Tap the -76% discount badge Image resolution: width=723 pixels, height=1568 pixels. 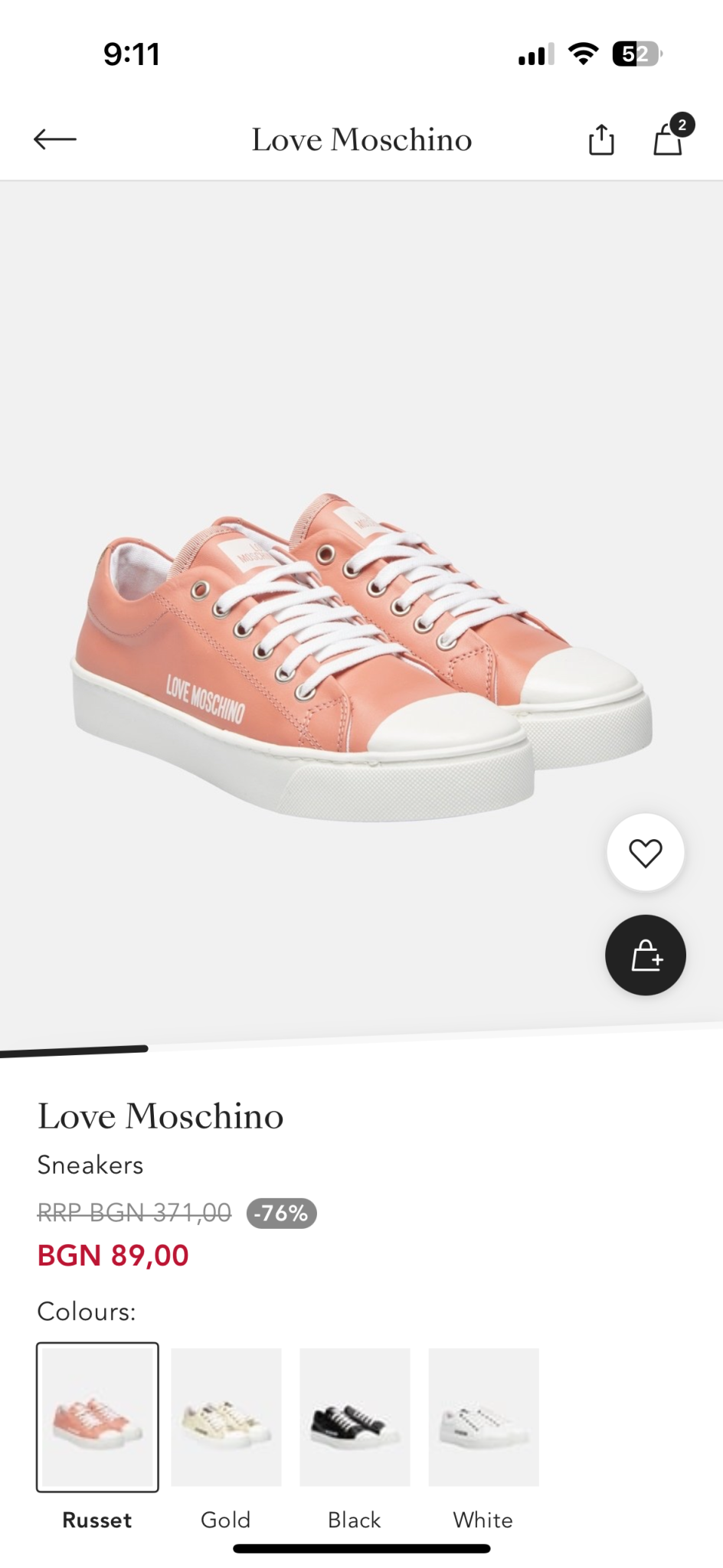pyautogui.click(x=281, y=1214)
